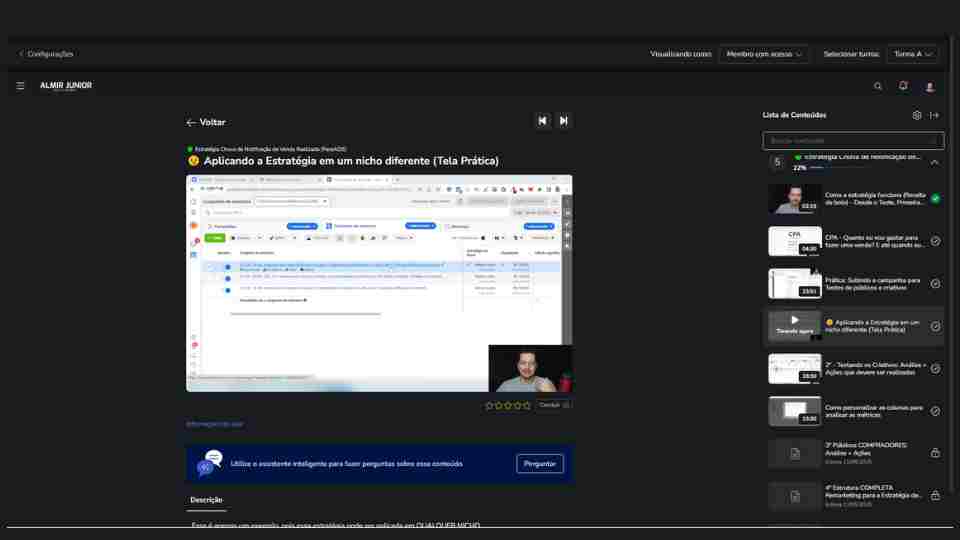The image size is (960, 540).
Task: Click the search magnifier icon in header
Action: coord(878,86)
